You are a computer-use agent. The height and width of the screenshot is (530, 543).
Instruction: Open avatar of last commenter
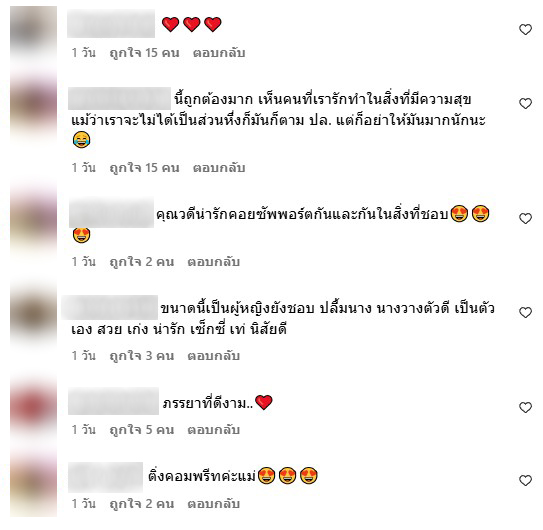point(34,485)
